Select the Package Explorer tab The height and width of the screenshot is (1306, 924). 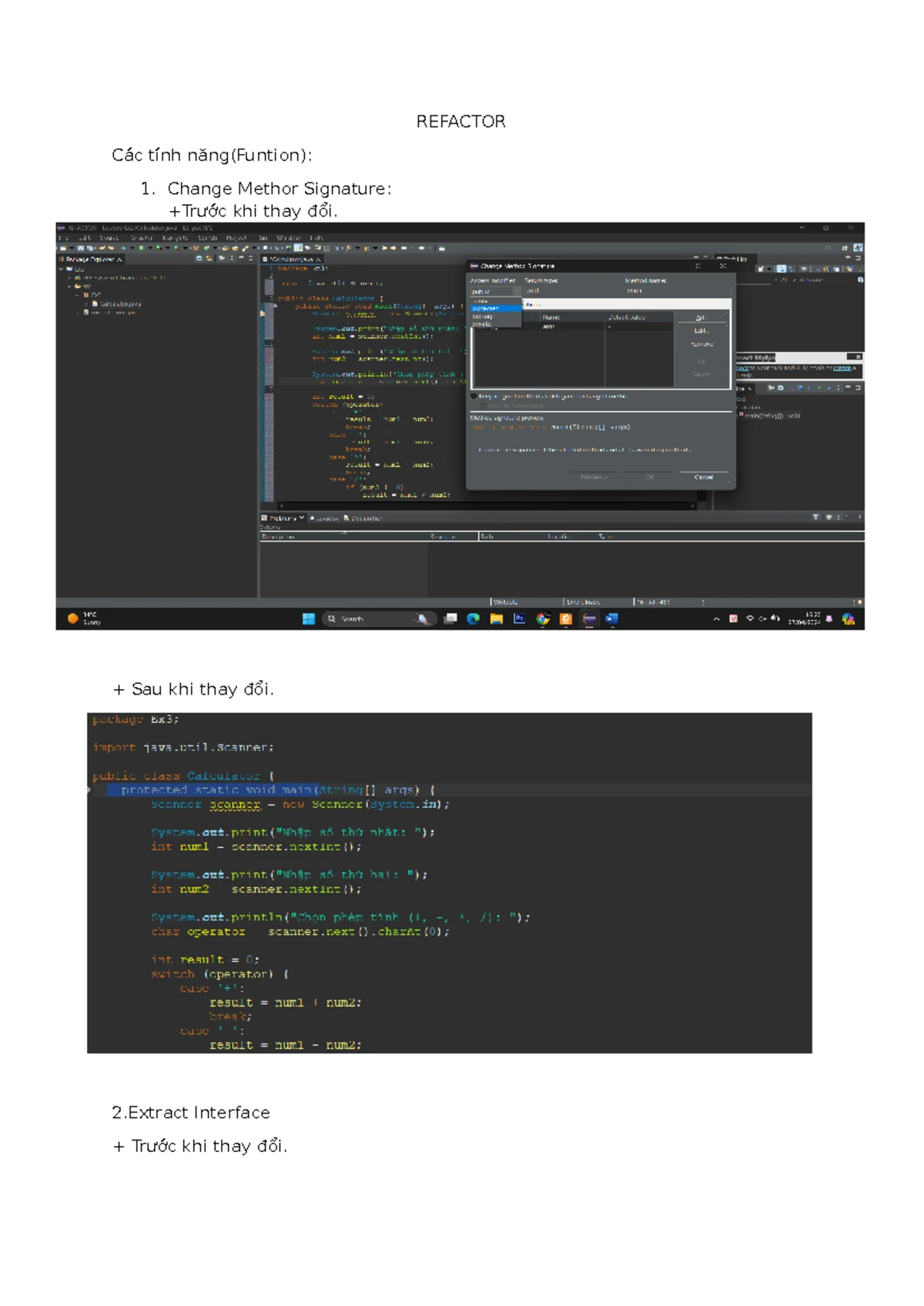90,260
